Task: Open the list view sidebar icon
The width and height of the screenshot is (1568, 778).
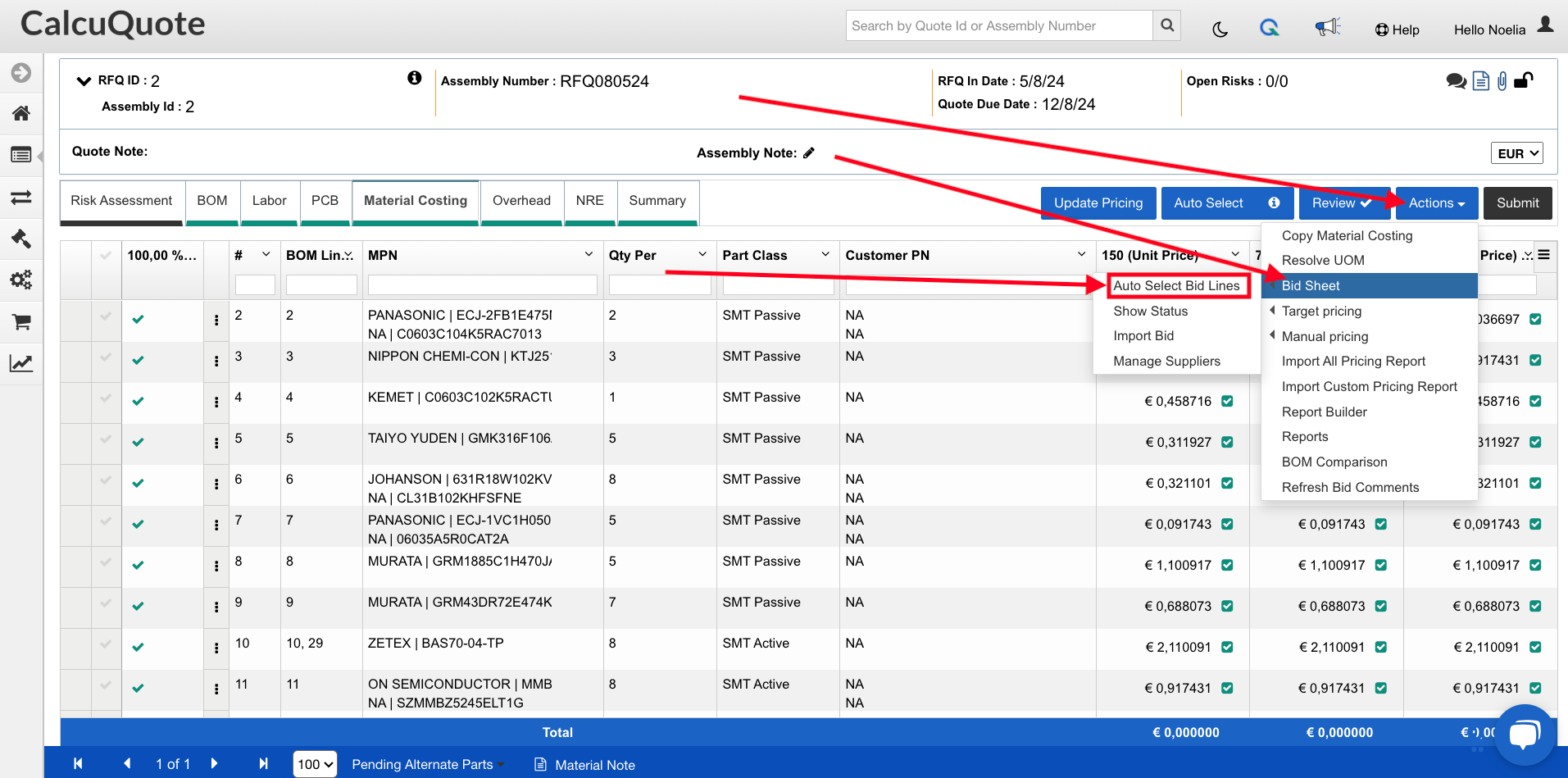Action: click(21, 154)
